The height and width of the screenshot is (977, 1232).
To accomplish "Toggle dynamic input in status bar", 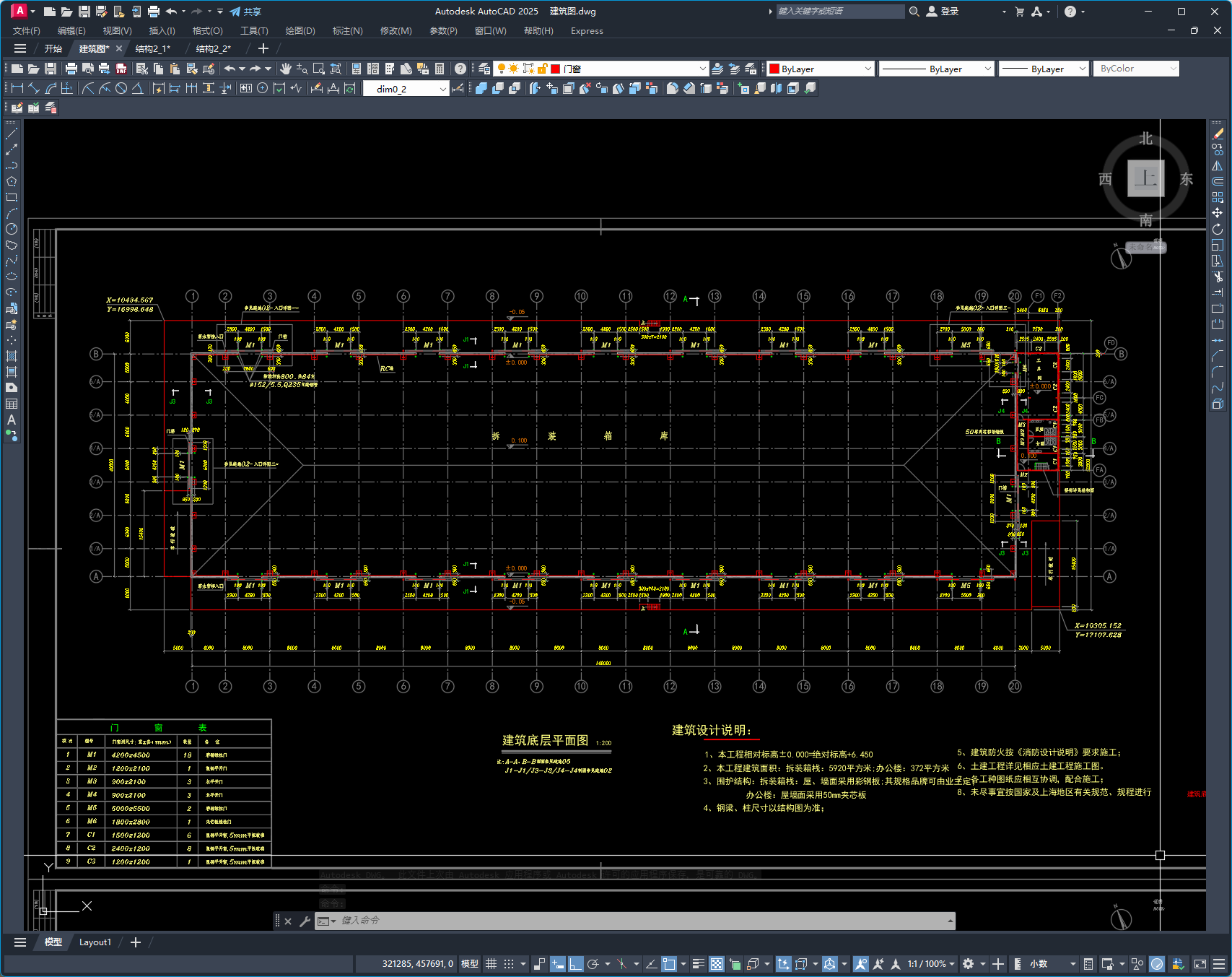I will [x=558, y=964].
